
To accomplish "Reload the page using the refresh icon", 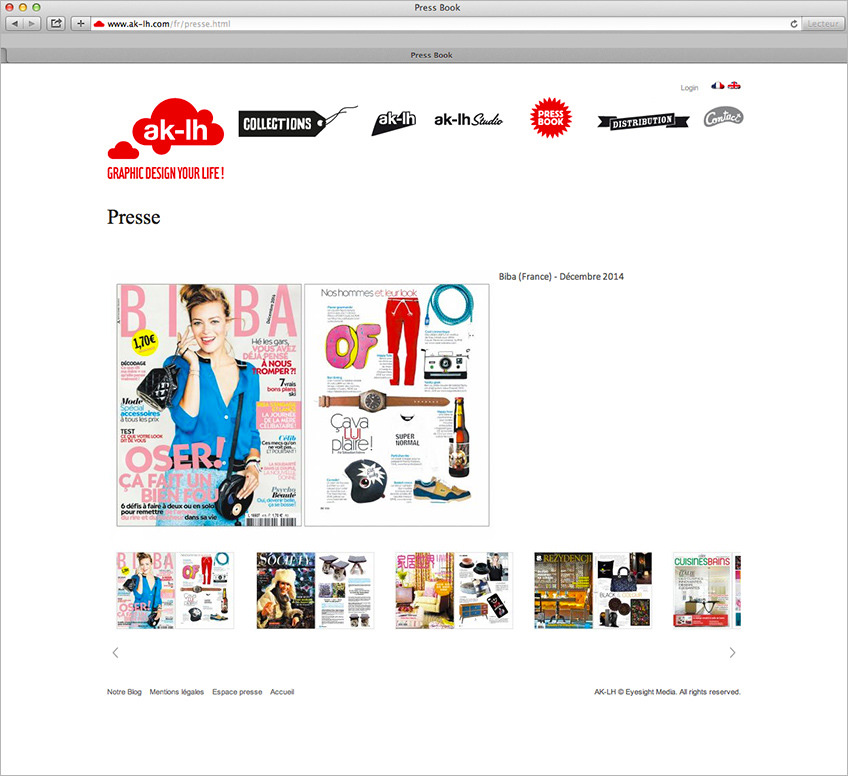I will [794, 23].
